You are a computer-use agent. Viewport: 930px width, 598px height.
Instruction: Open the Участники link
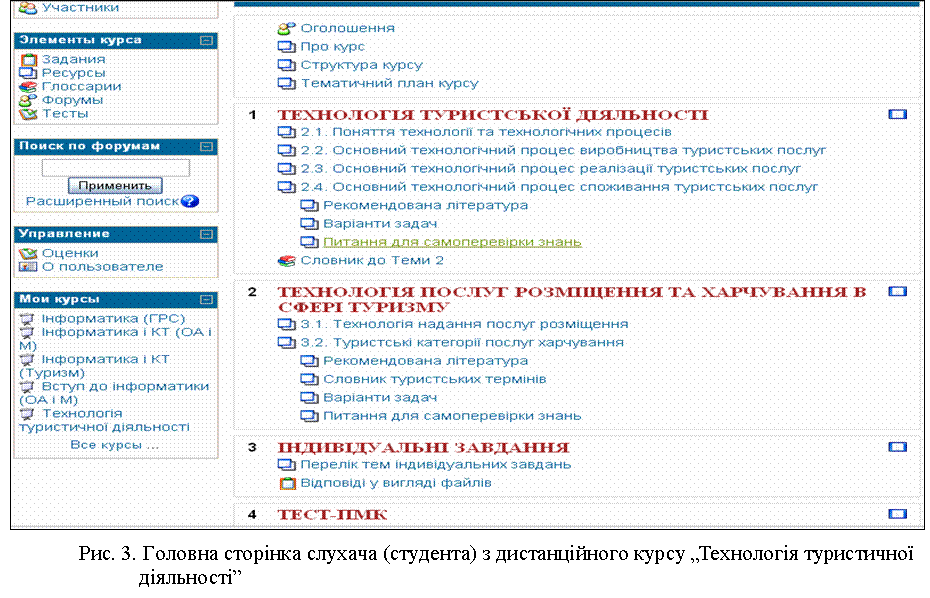point(80,8)
